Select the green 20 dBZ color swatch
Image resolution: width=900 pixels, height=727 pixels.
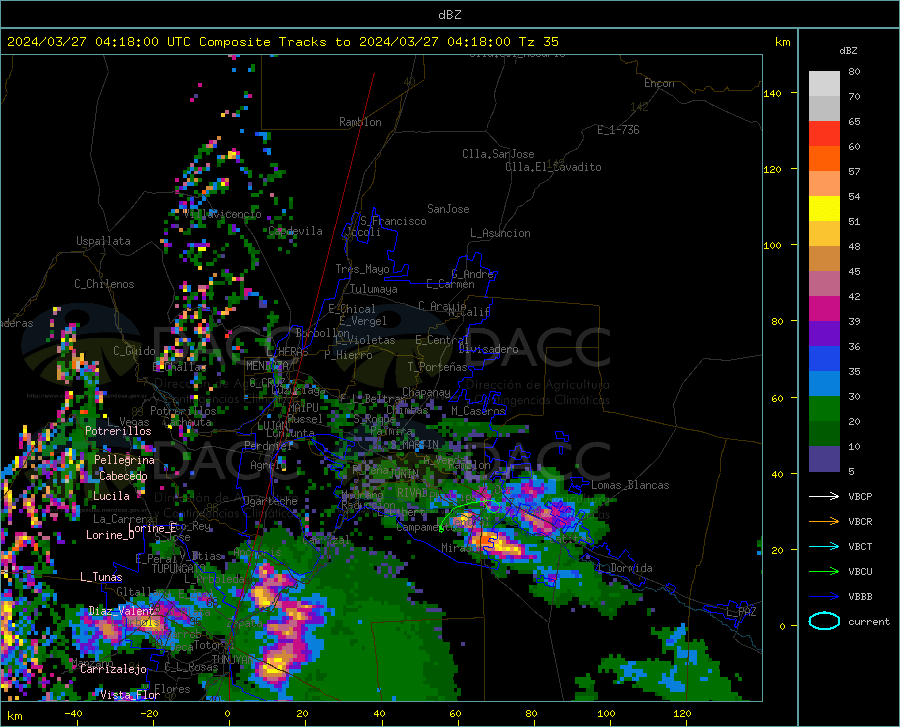pyautogui.click(x=824, y=409)
